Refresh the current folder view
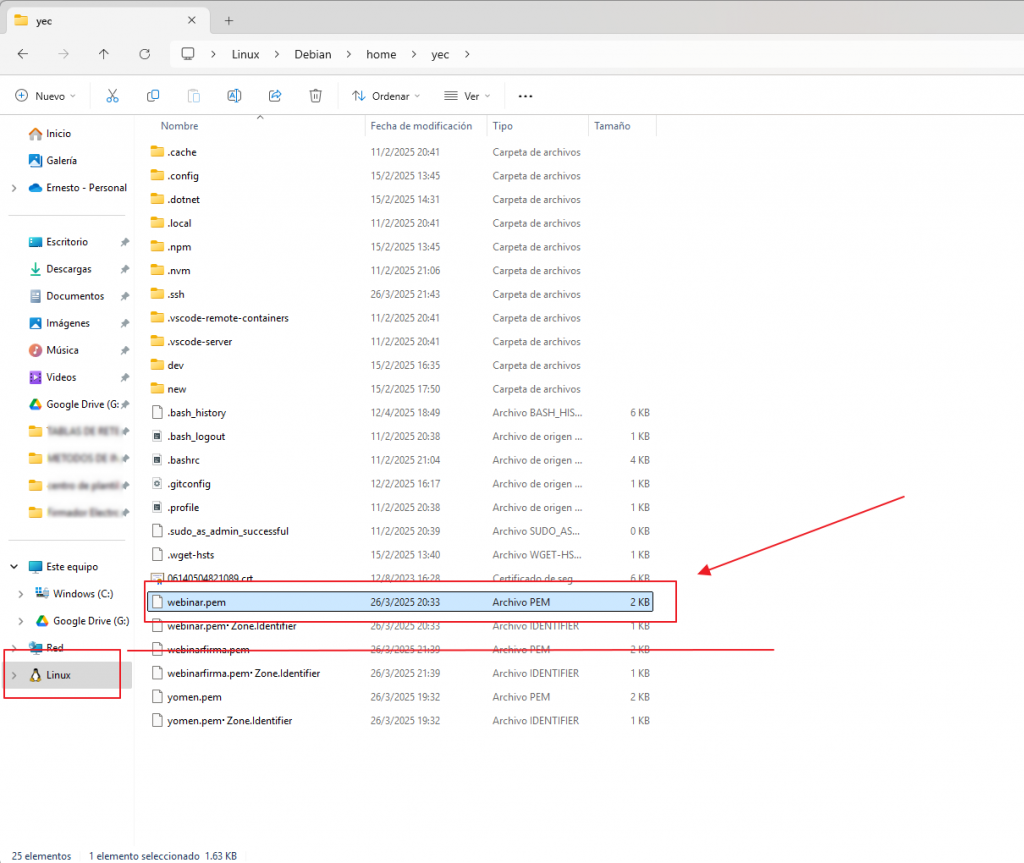The image size is (1024, 863). point(144,54)
